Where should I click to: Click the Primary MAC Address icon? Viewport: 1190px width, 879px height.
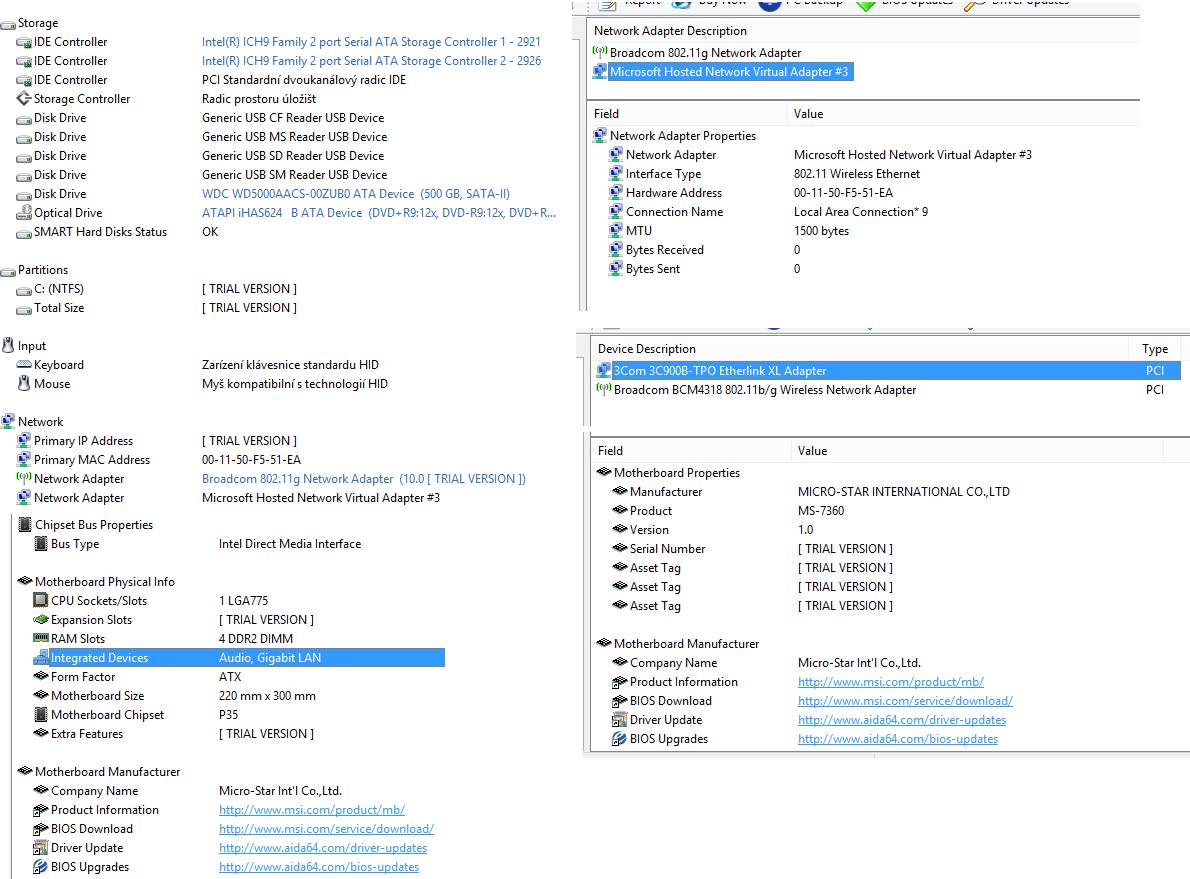coord(24,459)
